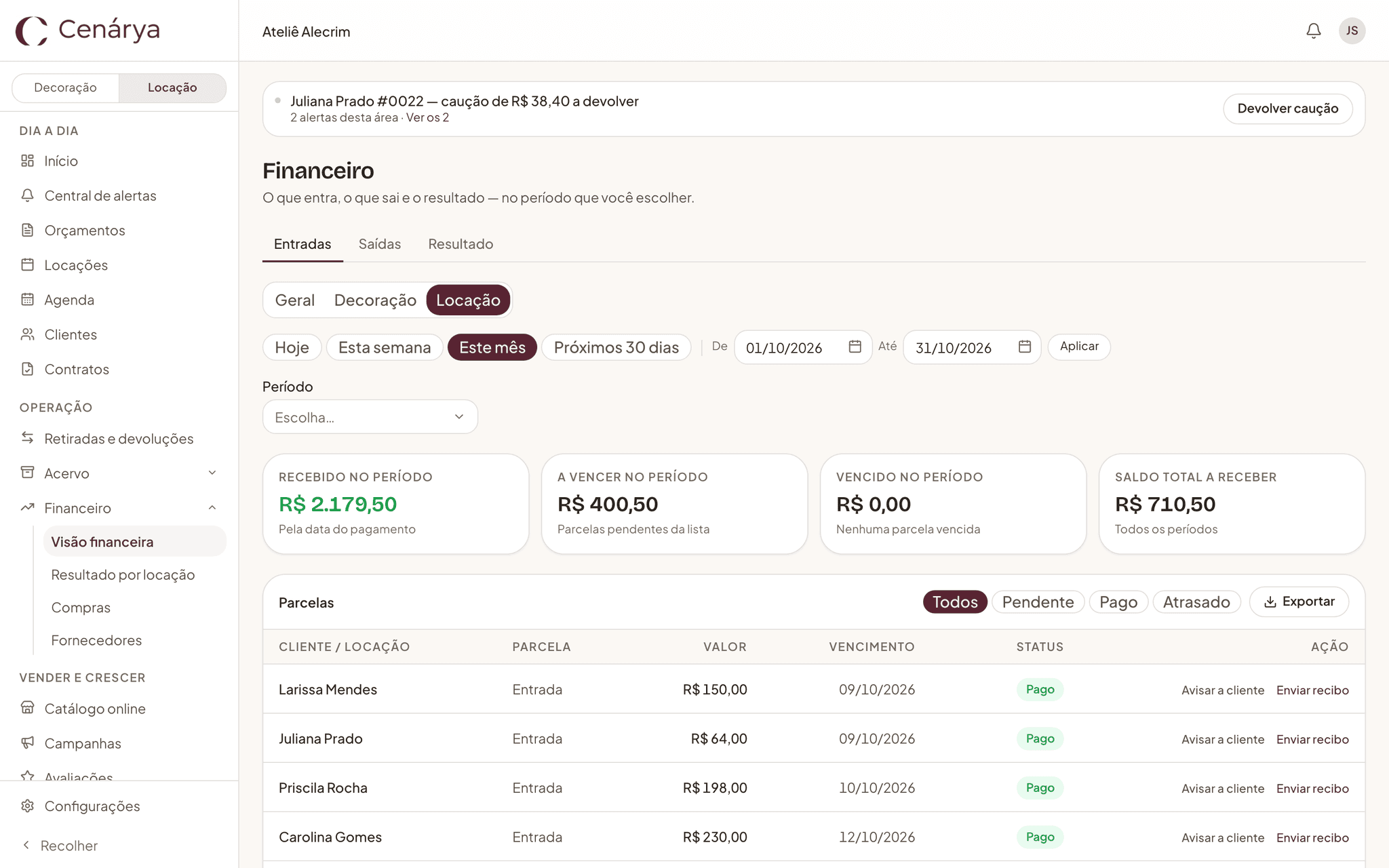Click the Campanhas megaphone icon

coord(27,743)
